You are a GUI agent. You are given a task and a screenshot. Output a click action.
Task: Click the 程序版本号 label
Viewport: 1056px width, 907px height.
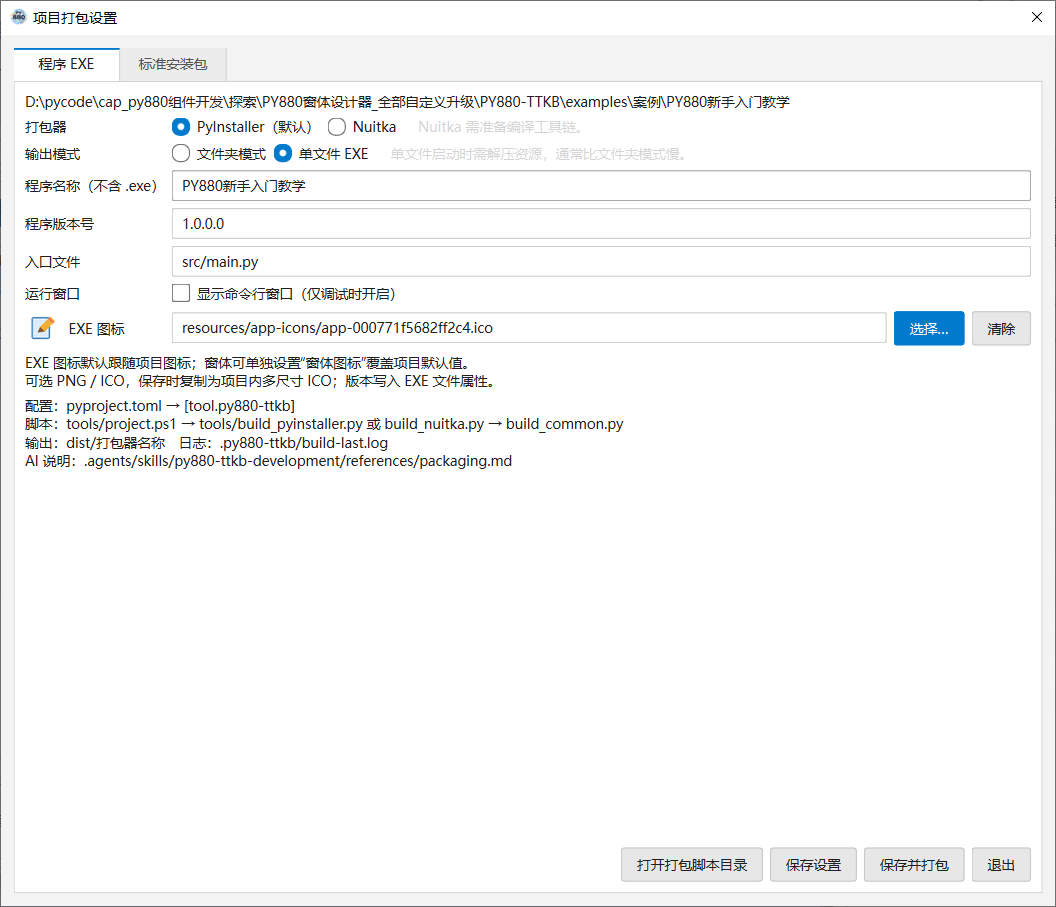click(59, 224)
